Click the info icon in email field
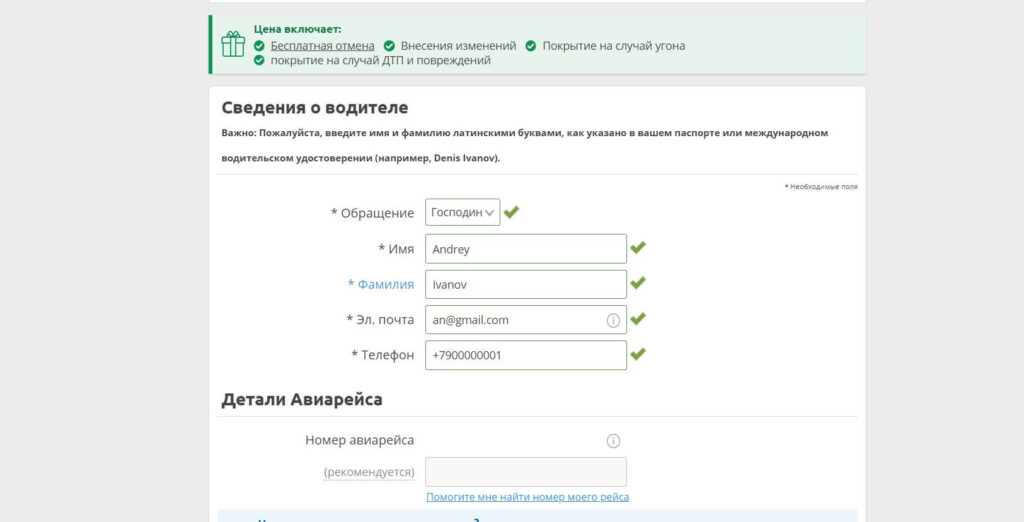Image resolution: width=1024 pixels, height=522 pixels. point(613,320)
